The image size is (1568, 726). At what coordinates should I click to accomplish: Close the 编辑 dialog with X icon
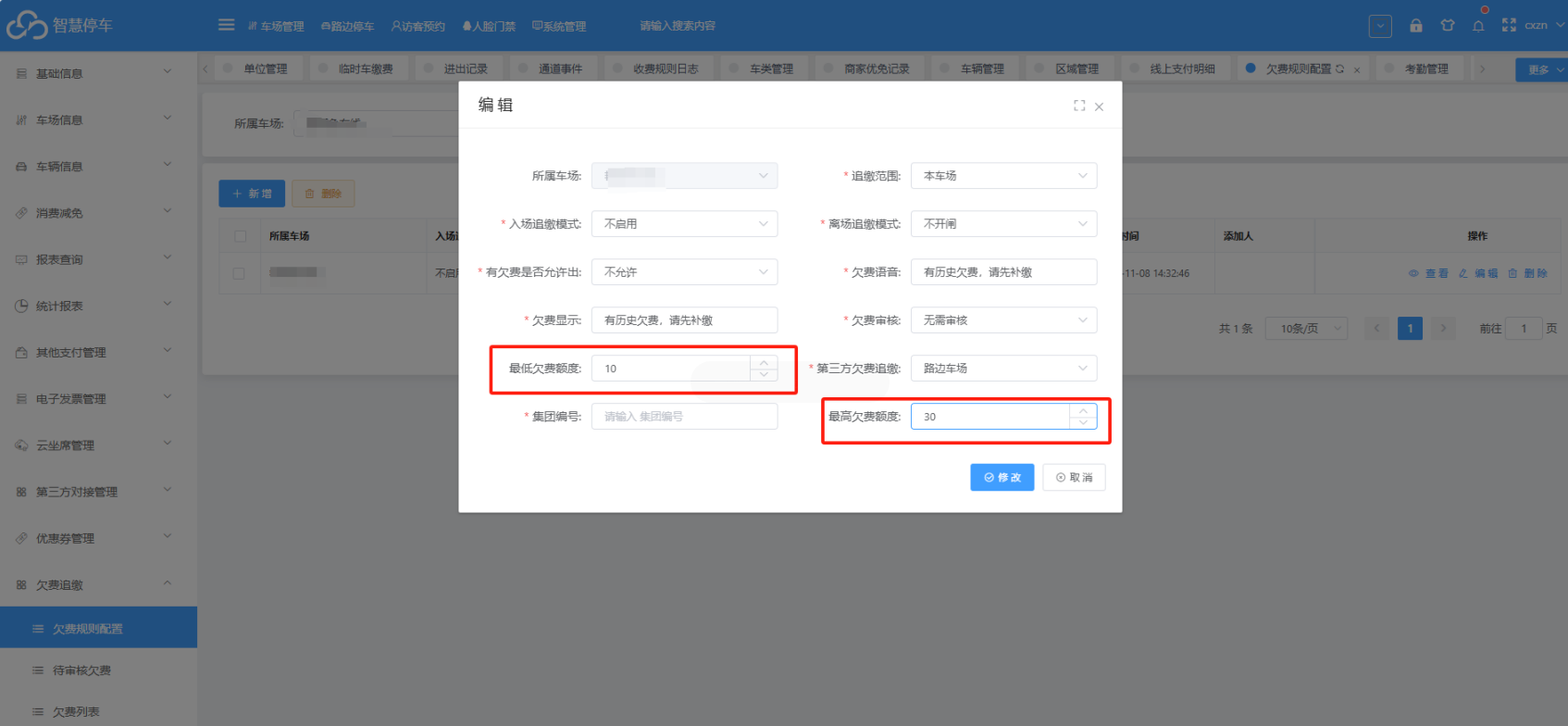(x=1099, y=106)
